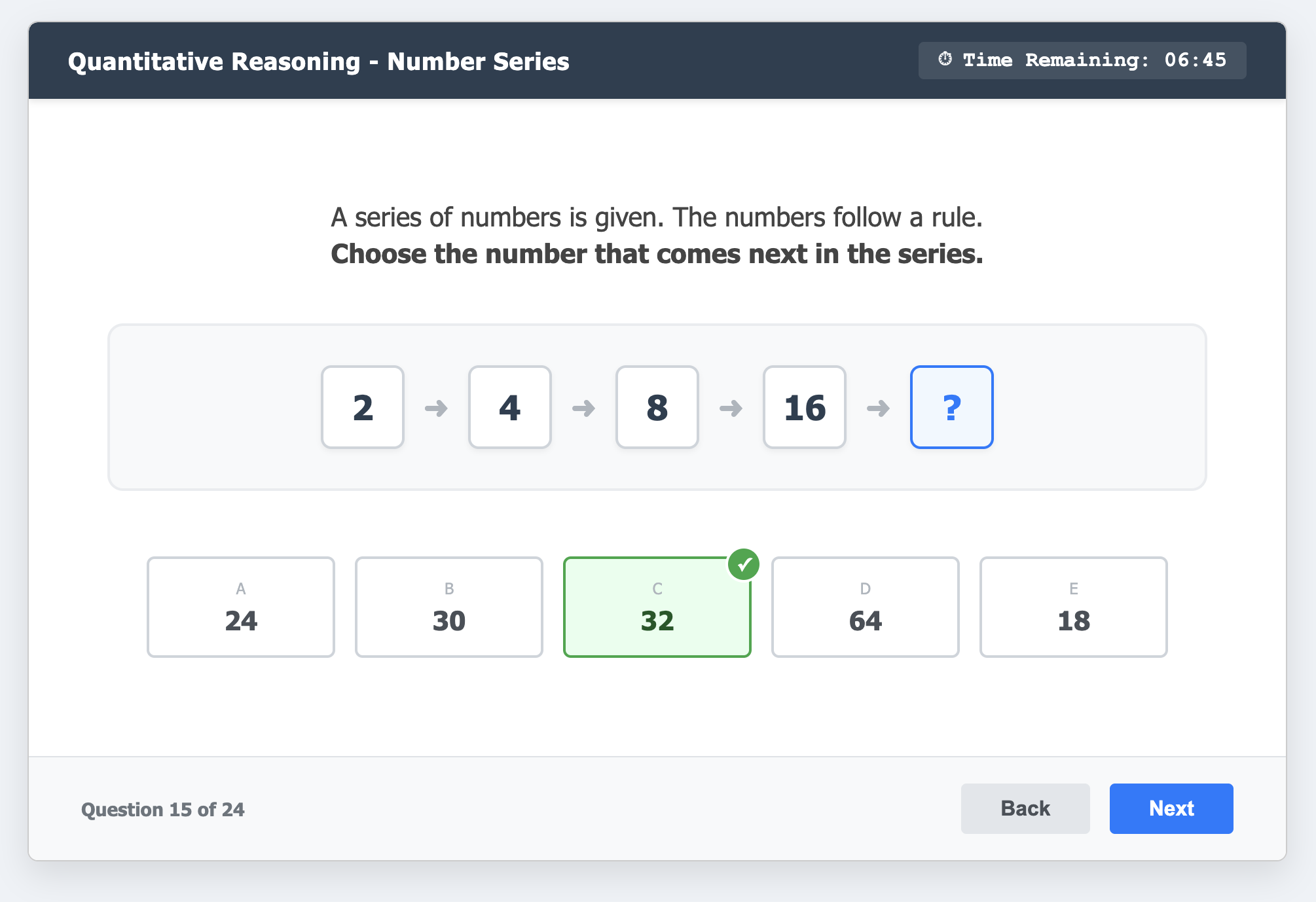The height and width of the screenshot is (902, 1316).
Task: Go back to the previous question
Action: click(x=1025, y=808)
